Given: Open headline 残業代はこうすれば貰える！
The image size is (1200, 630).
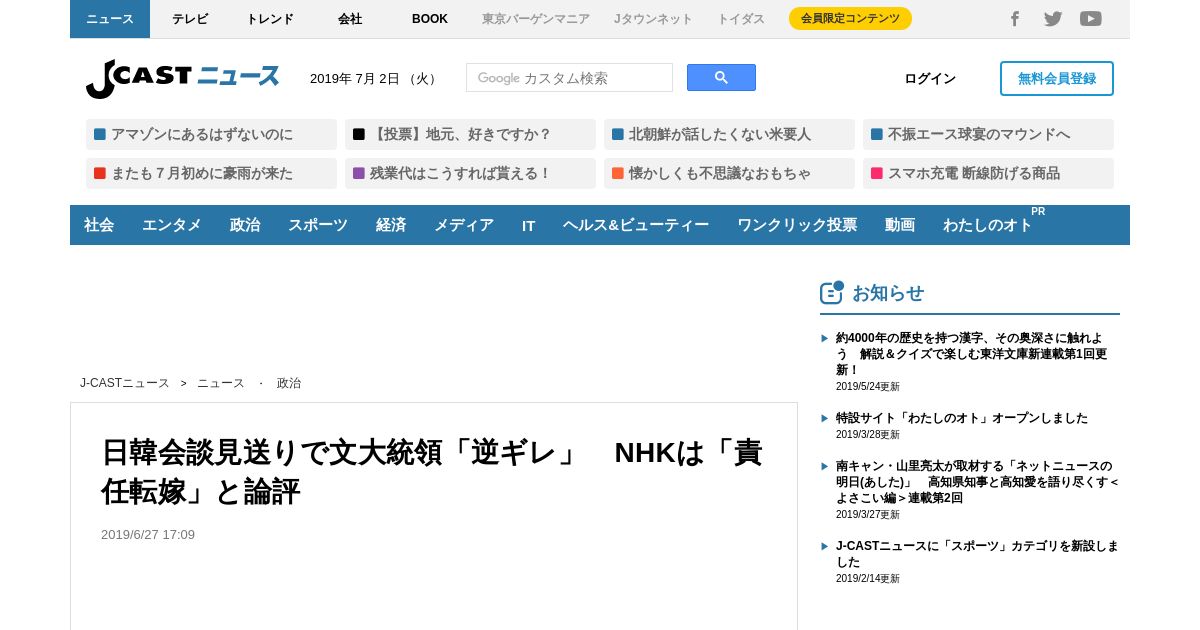Looking at the screenshot, I should coord(470,173).
